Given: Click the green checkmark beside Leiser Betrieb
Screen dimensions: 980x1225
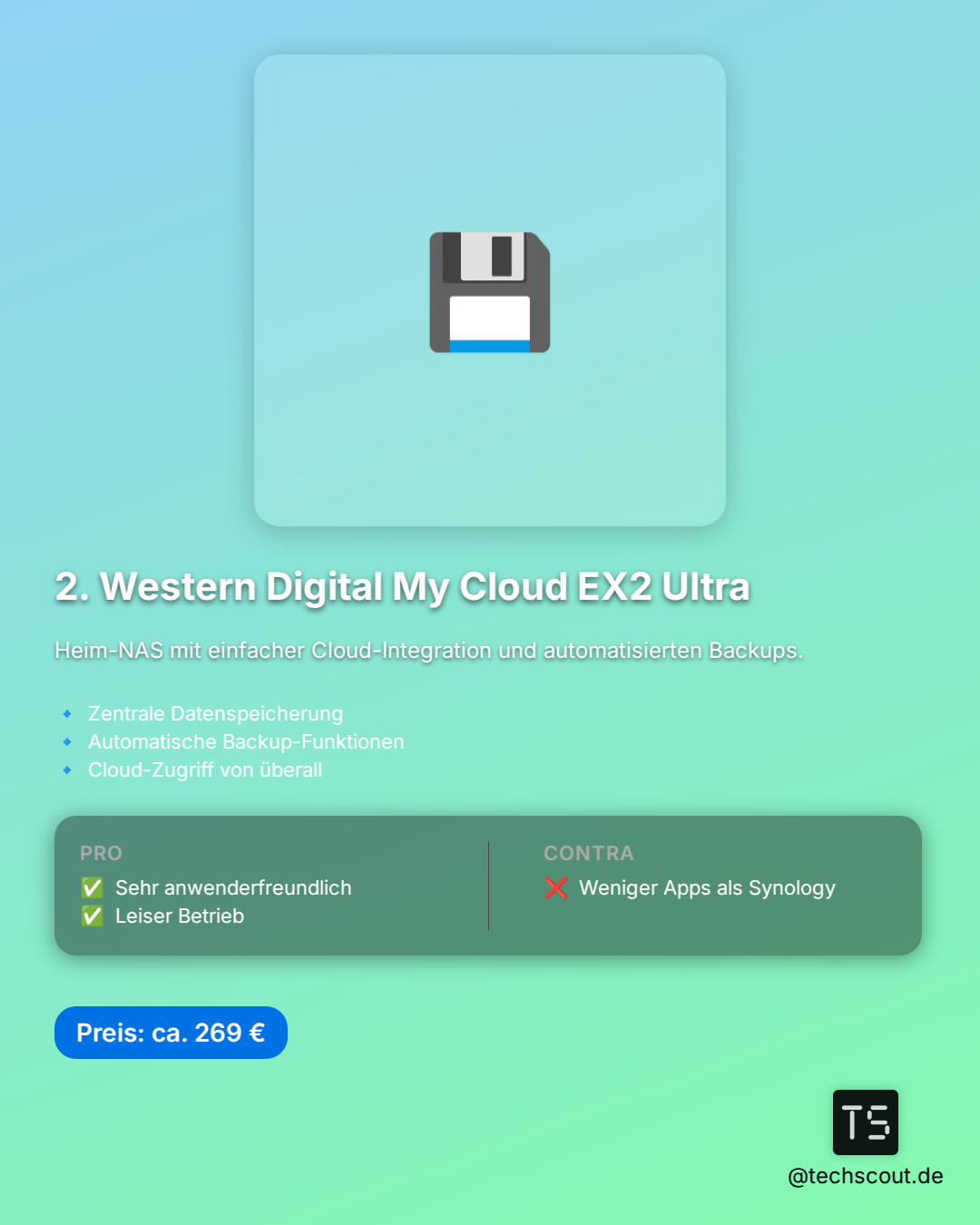Looking at the screenshot, I should coord(92,916).
